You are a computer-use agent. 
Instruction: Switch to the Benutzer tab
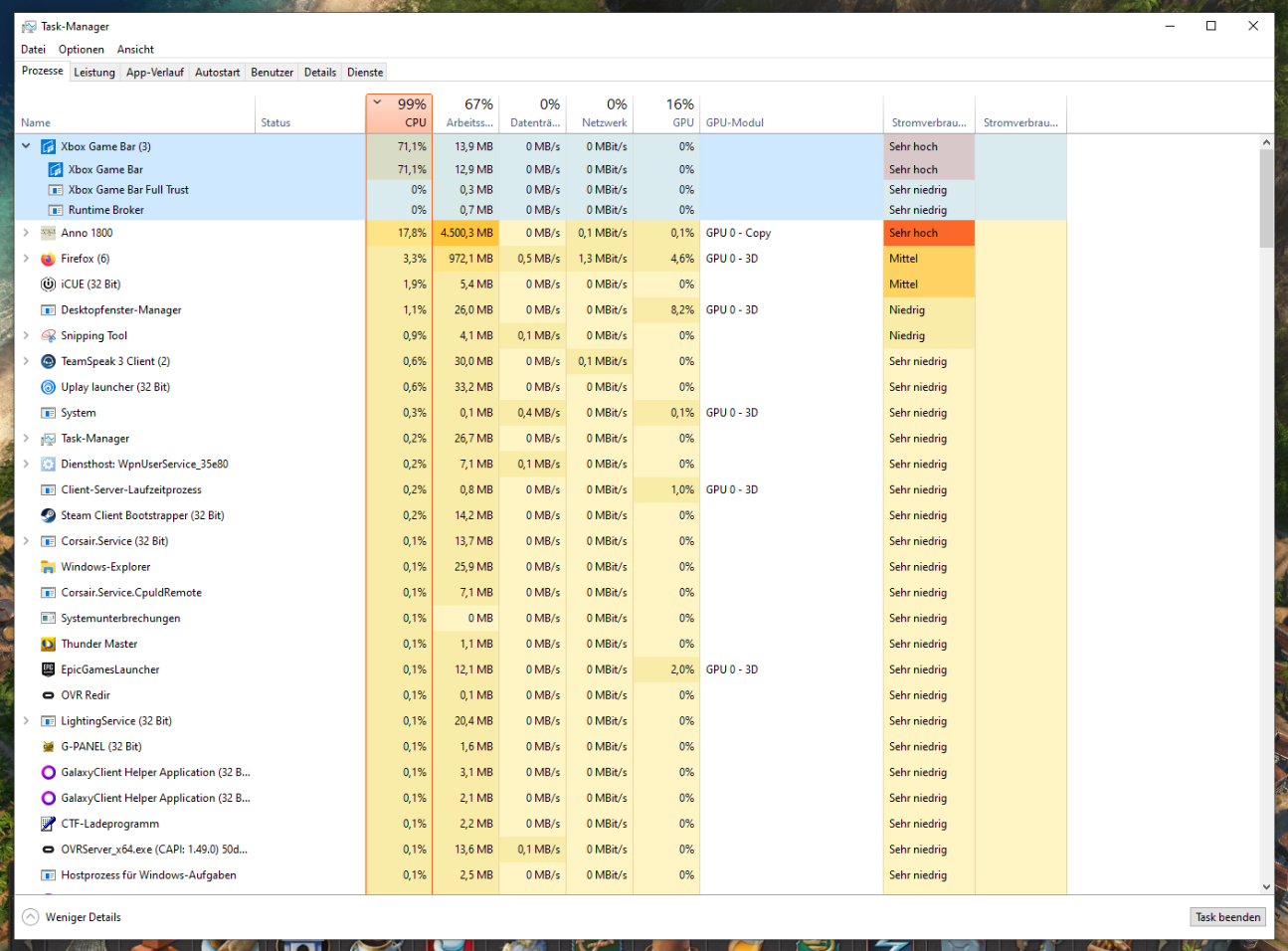[273, 73]
